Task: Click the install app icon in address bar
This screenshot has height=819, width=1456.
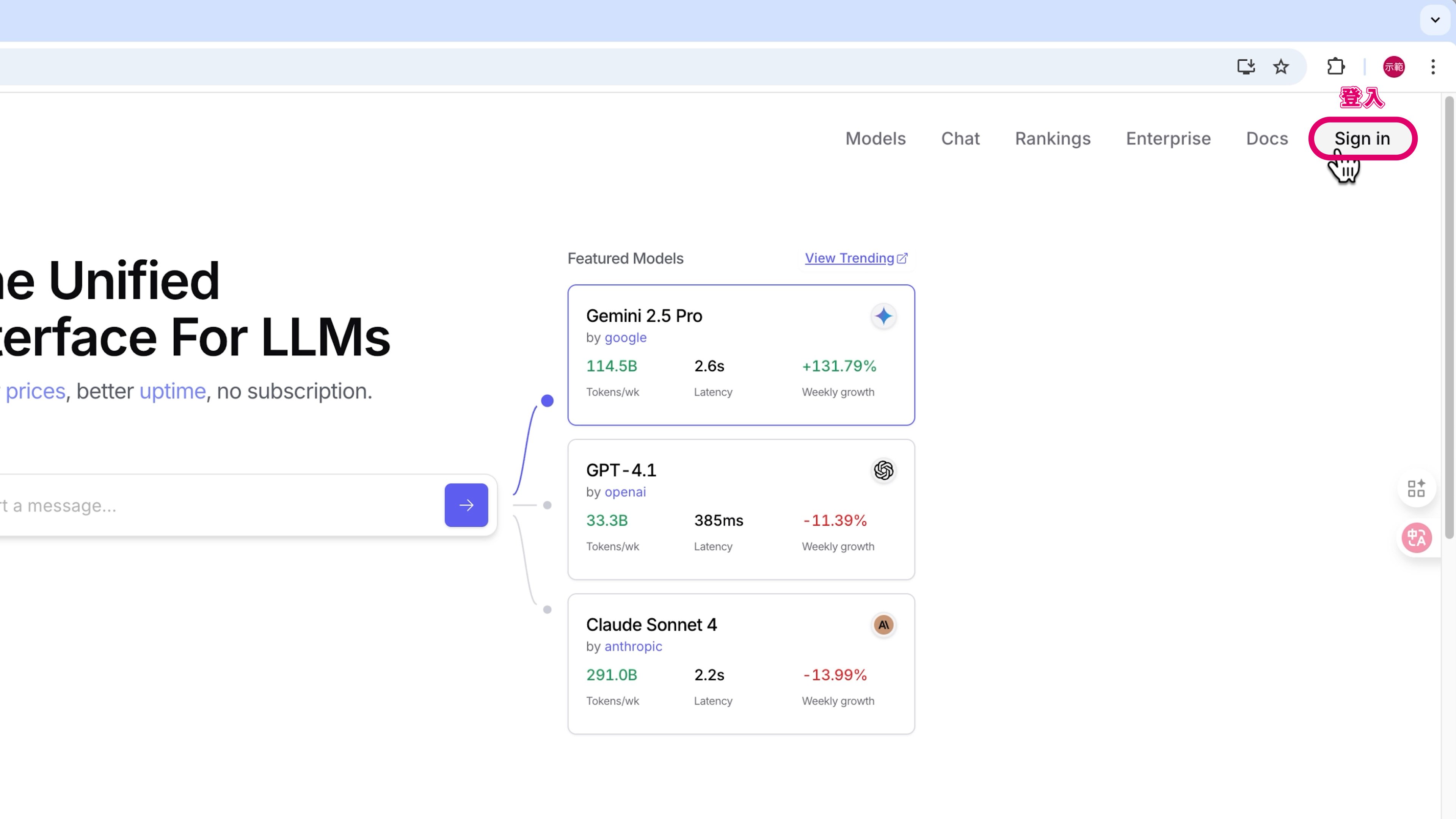Action: 1246,67
